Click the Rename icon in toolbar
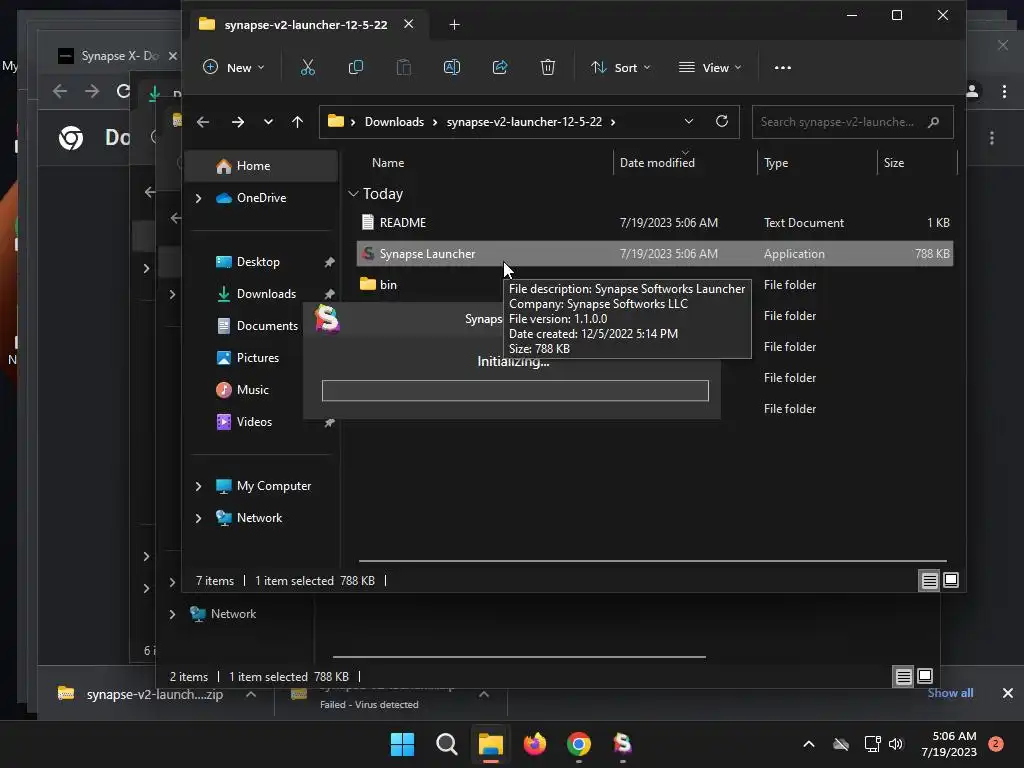 [x=452, y=67]
